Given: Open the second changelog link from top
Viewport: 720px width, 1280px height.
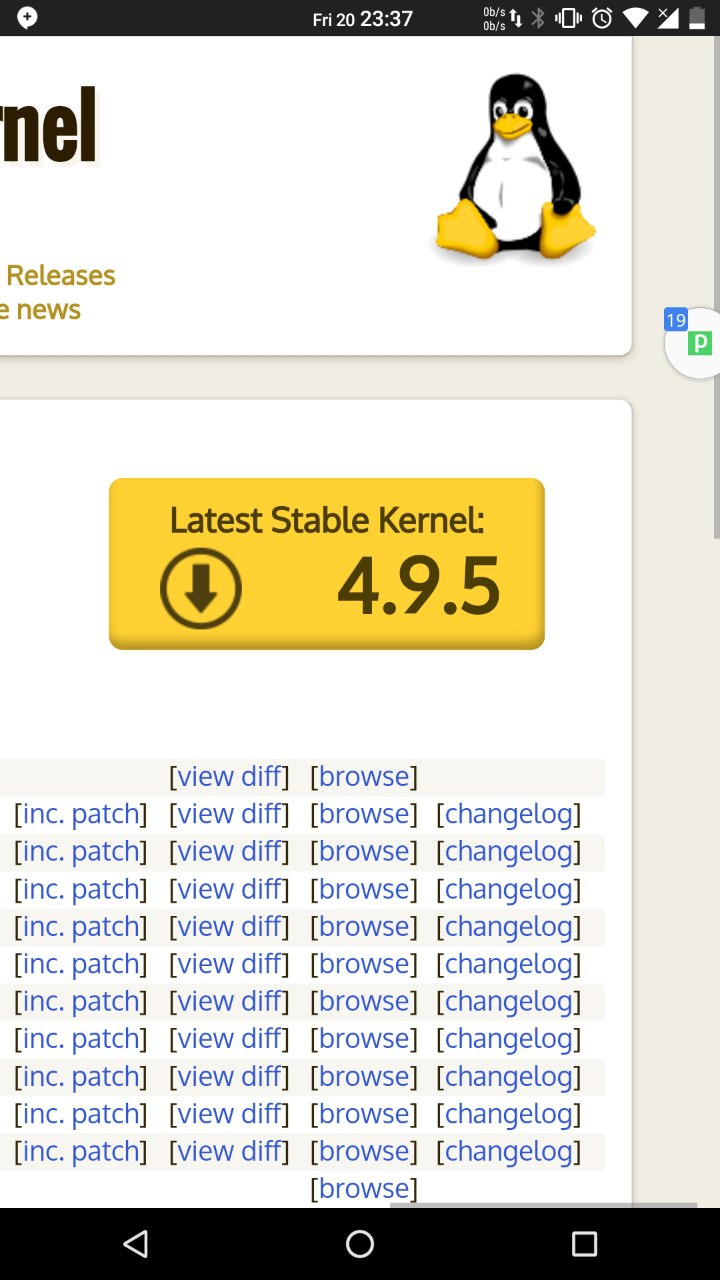Looking at the screenshot, I should coord(509,851).
